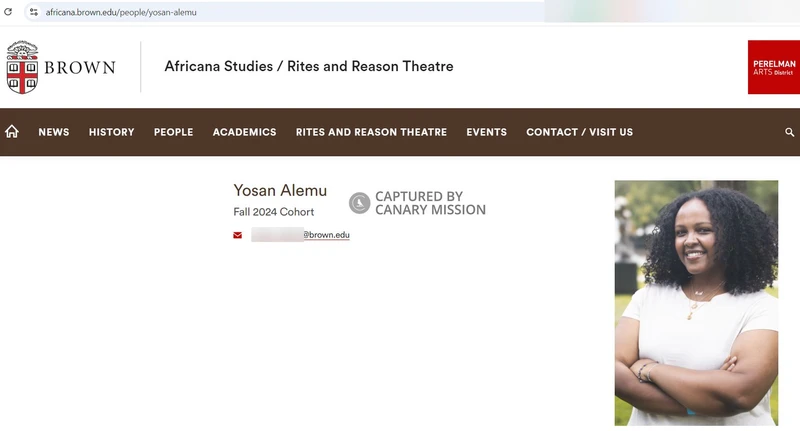Click the profile photo on the right
Viewport: 800px width, 431px height.
[696, 302]
